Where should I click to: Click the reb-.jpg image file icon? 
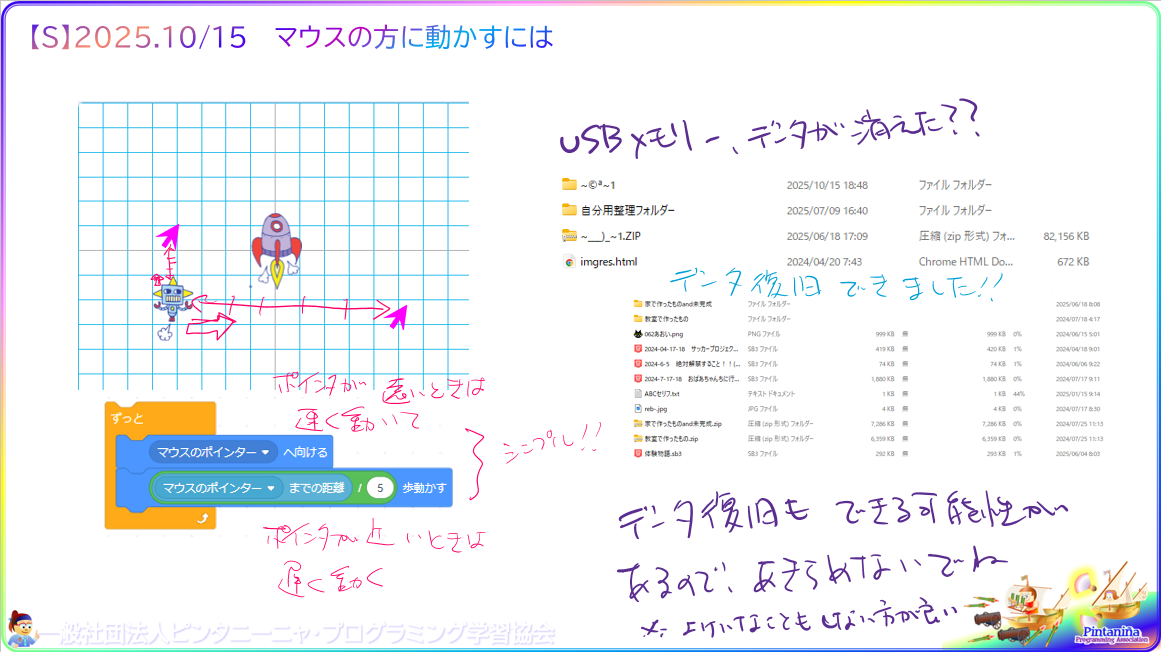click(638, 408)
